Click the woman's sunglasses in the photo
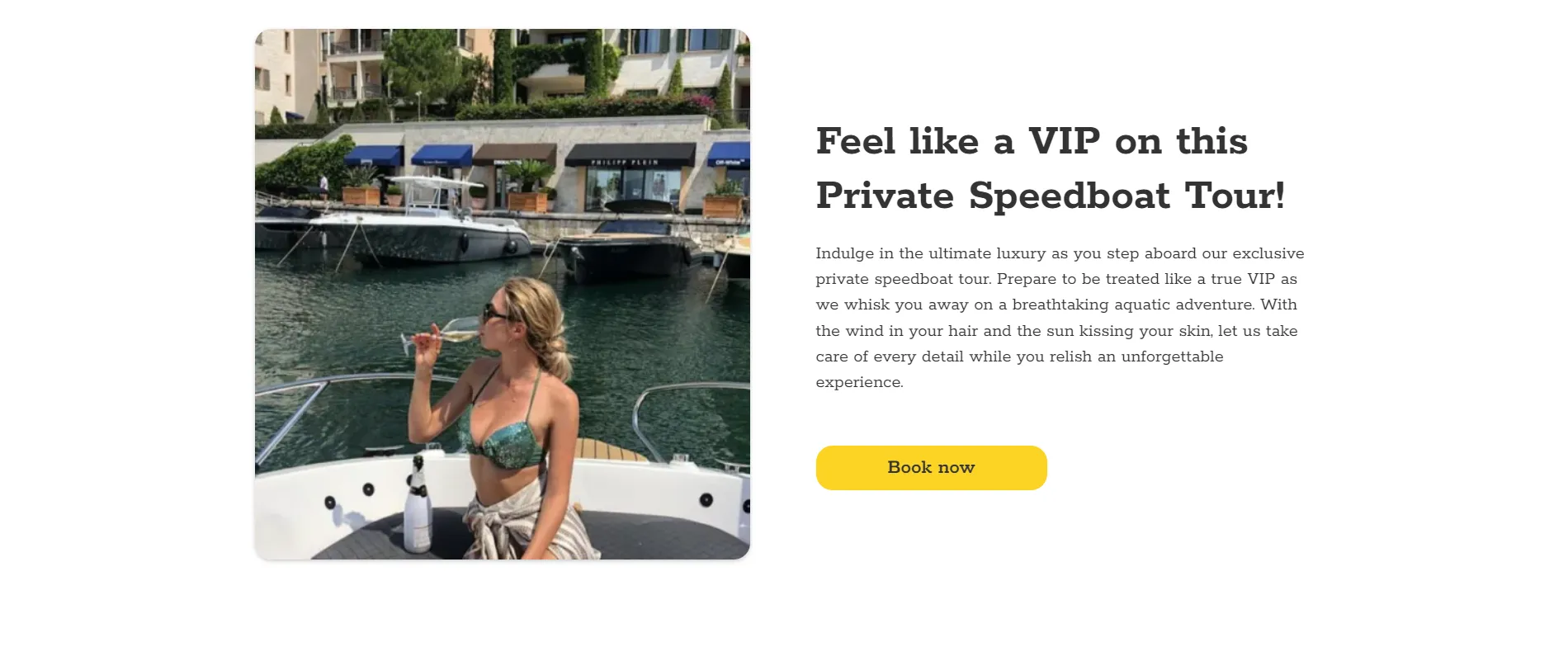The height and width of the screenshot is (647, 1568). [497, 313]
